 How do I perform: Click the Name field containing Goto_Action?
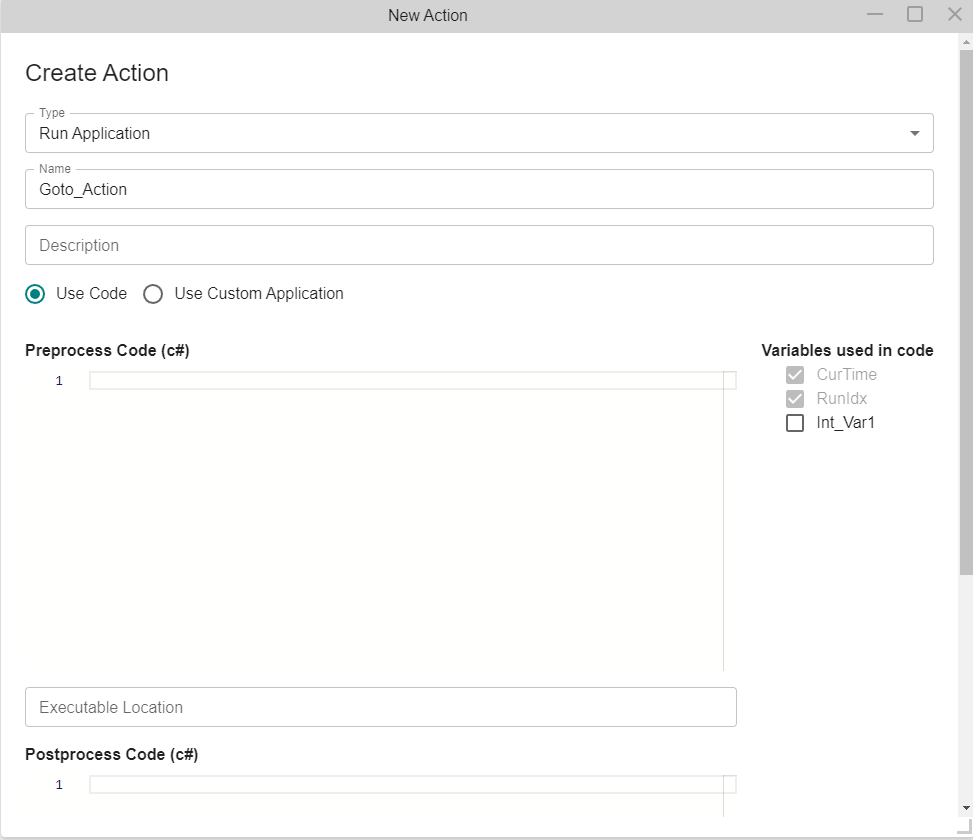[x=479, y=189]
